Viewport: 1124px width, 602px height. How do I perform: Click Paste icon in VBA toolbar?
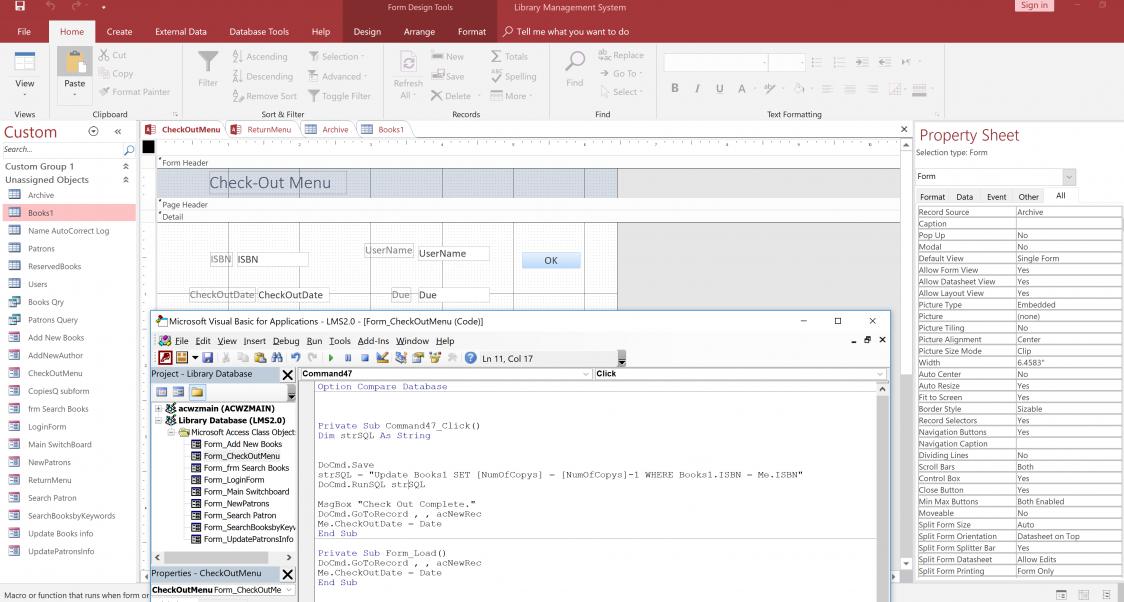click(x=259, y=358)
